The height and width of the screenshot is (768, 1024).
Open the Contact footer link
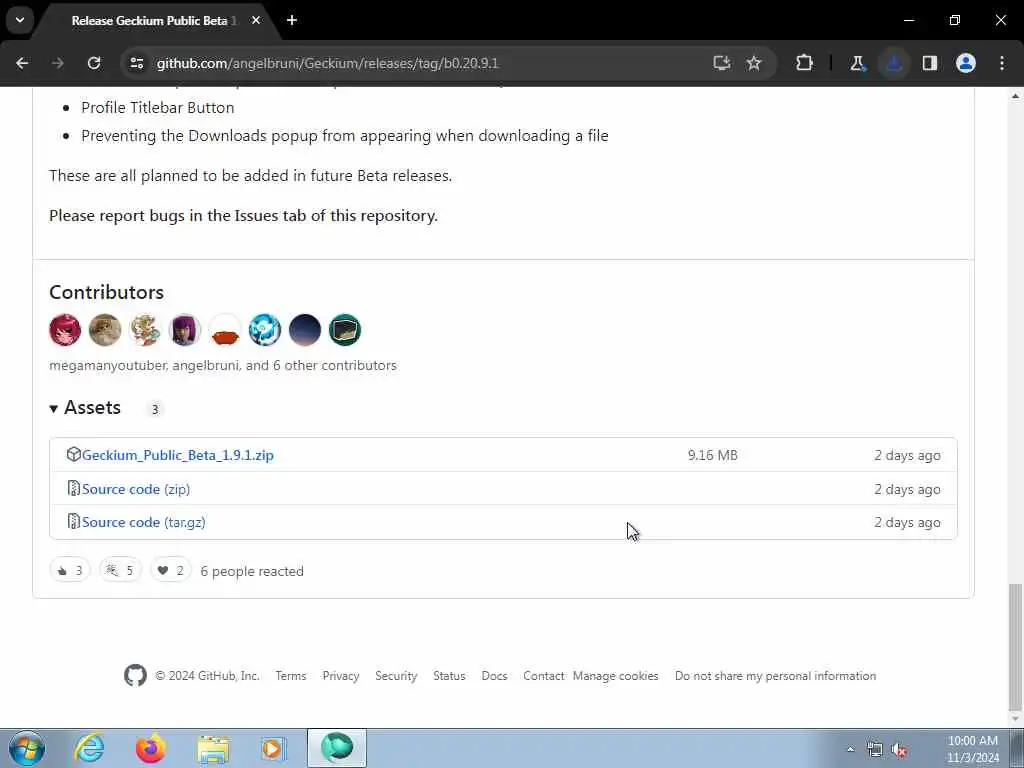tap(543, 676)
